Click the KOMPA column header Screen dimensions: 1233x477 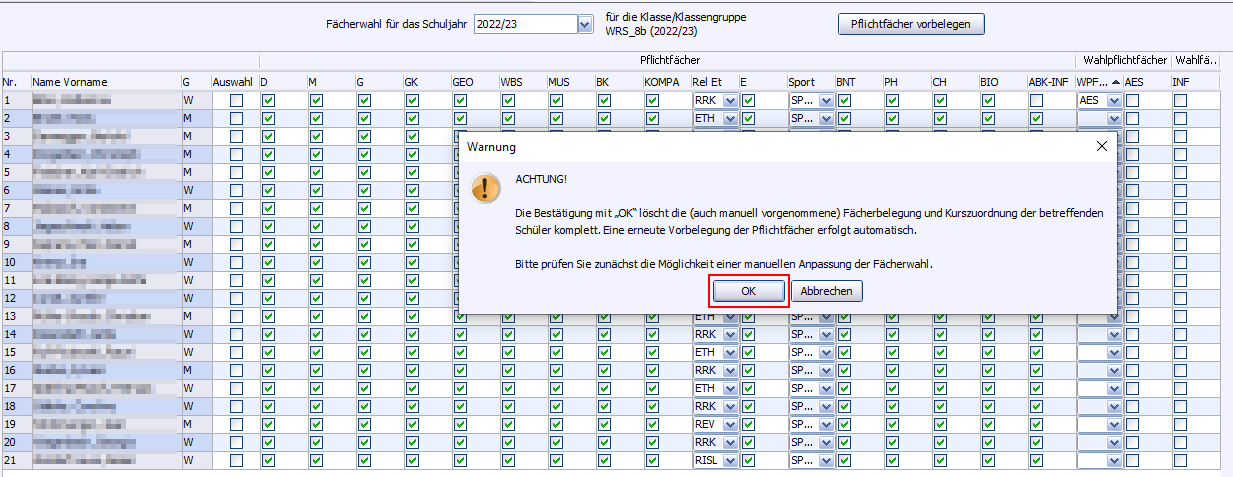(x=663, y=82)
